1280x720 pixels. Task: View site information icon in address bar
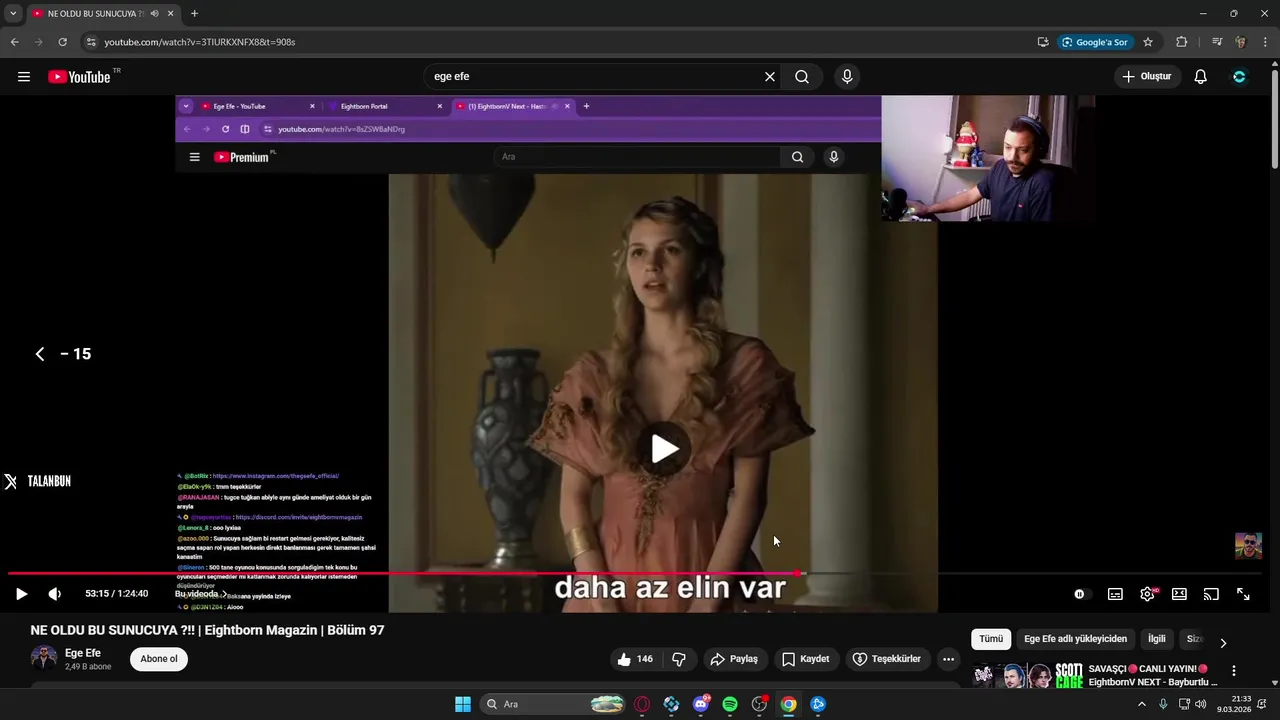(x=91, y=42)
